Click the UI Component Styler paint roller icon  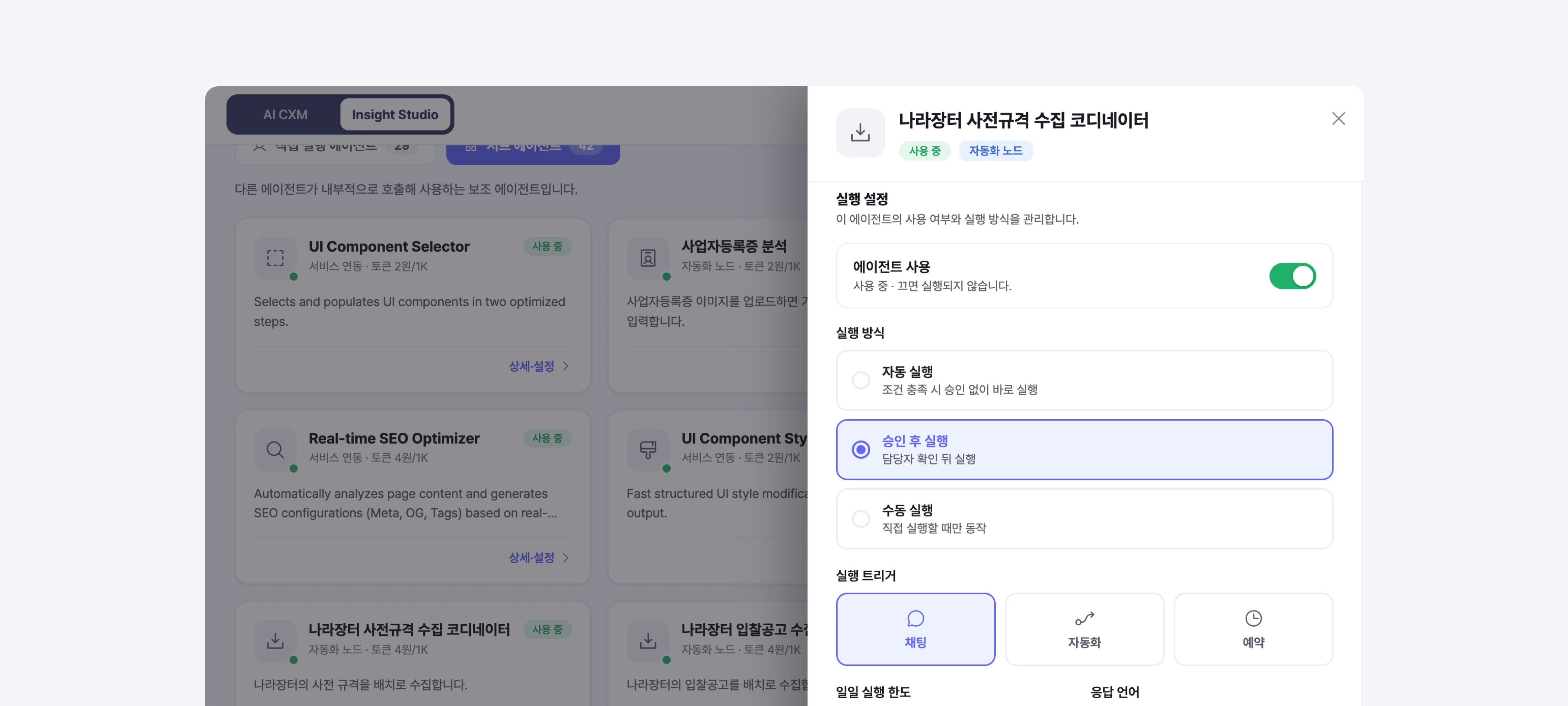point(648,450)
